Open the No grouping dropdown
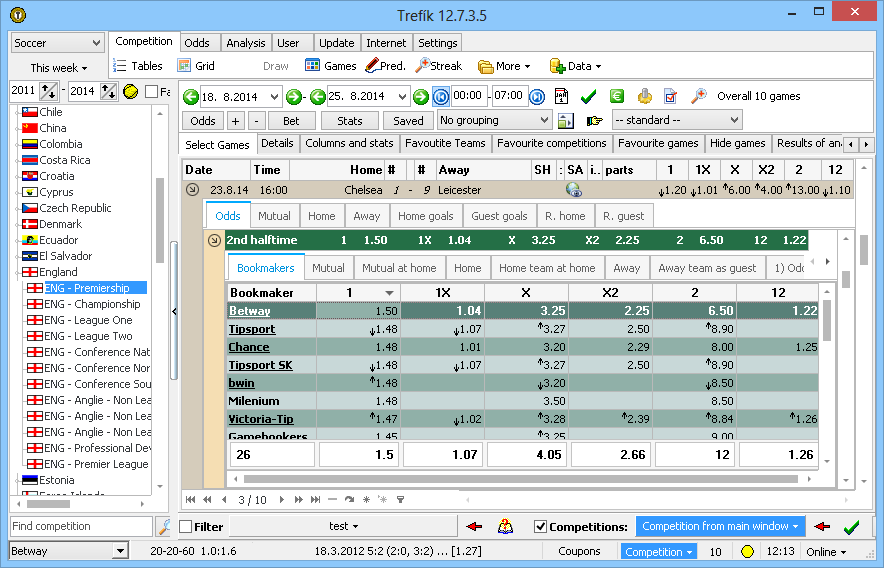 [494, 121]
